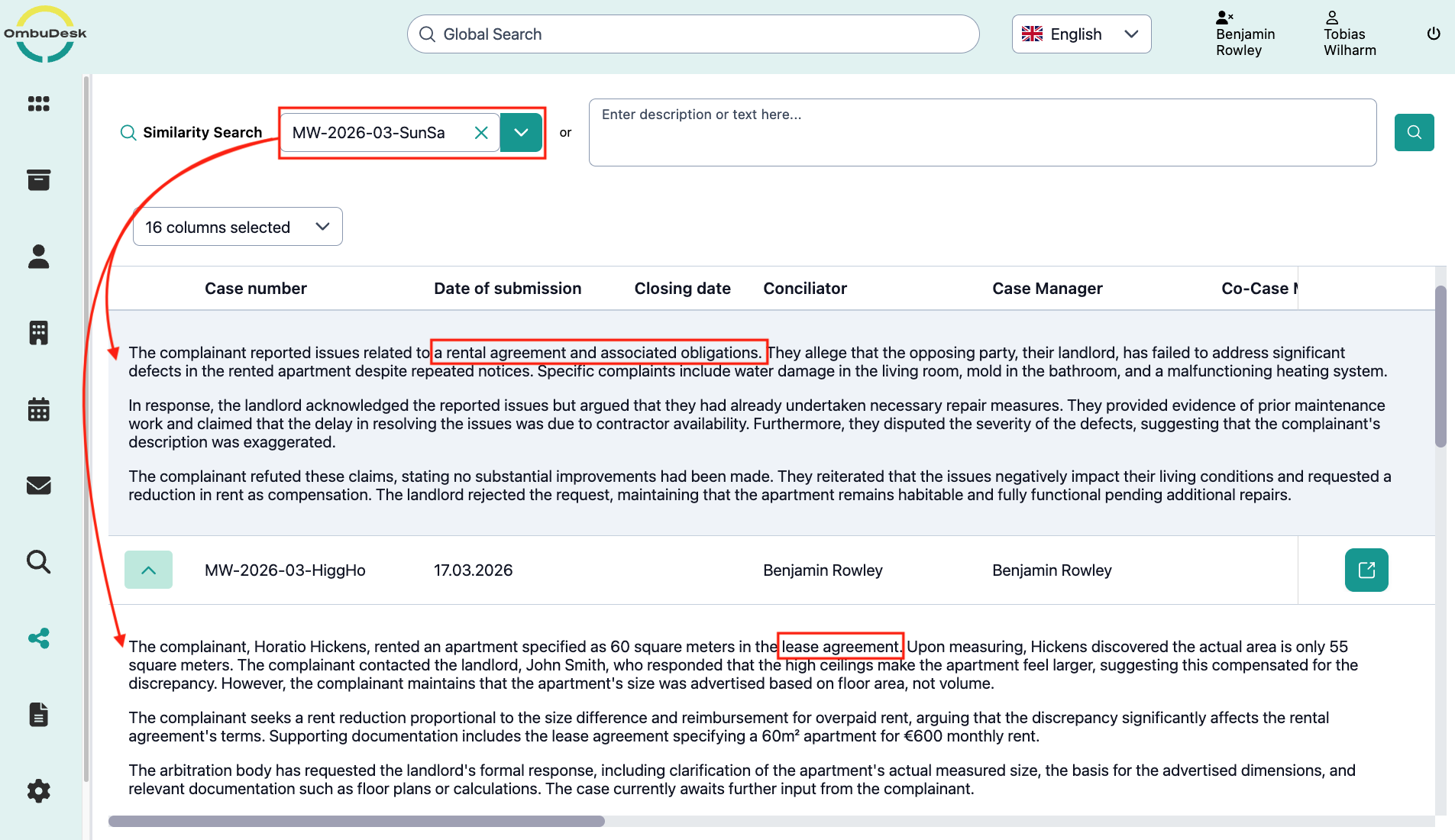Click the Closing date column header
The image size is (1455, 840).
coord(682,289)
